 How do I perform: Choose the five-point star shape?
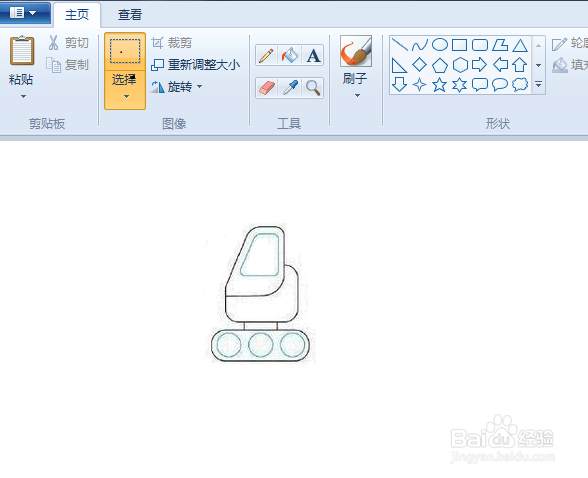[x=440, y=85]
